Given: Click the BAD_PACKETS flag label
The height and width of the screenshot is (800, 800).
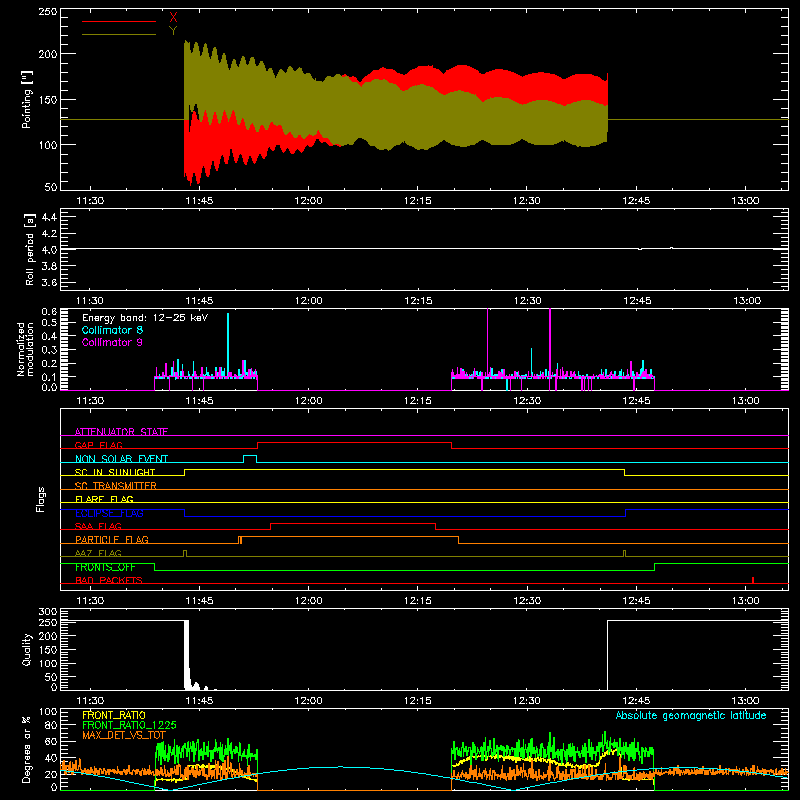Looking at the screenshot, I should pos(109,580).
